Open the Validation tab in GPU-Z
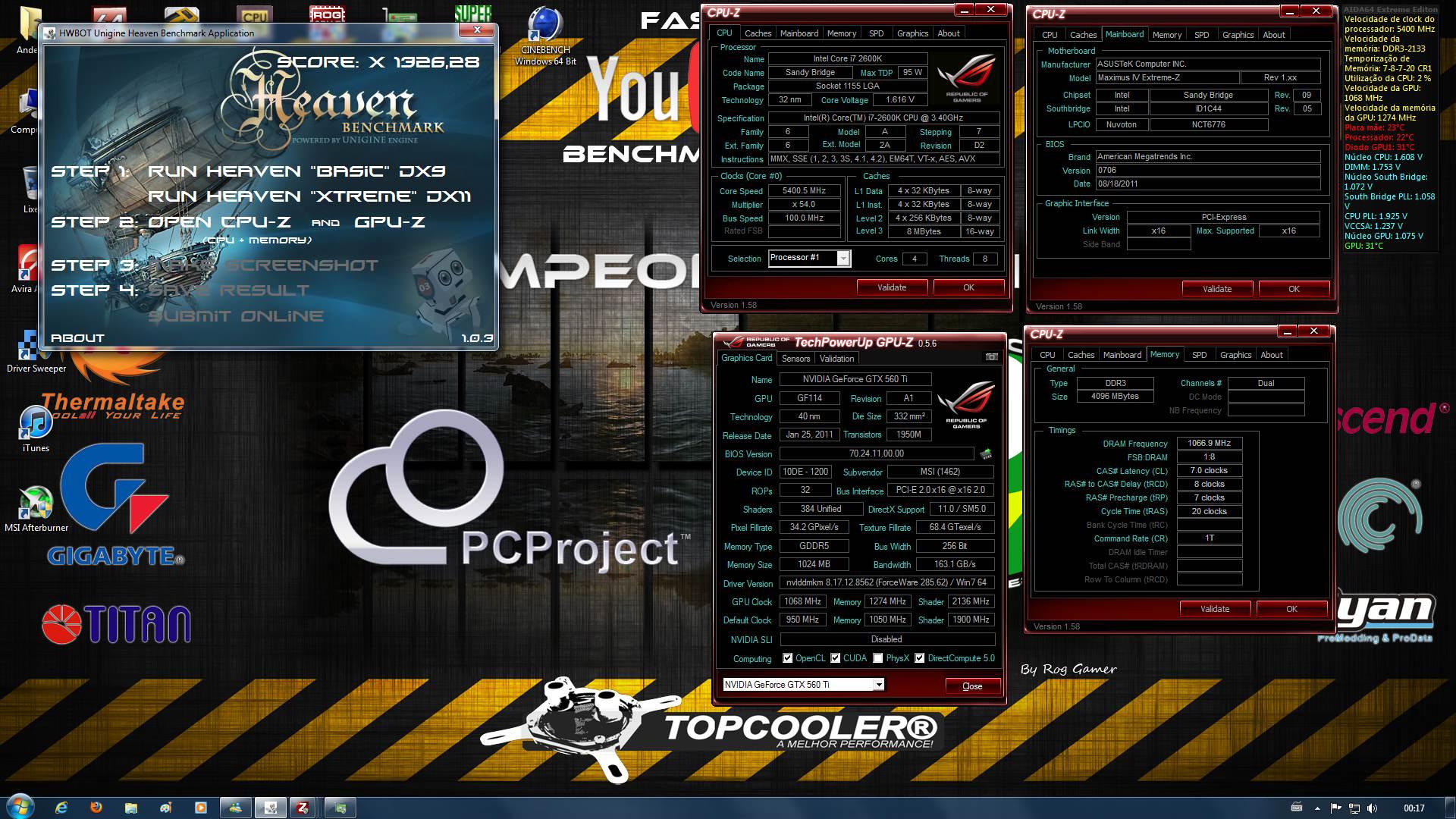The image size is (1456, 819). [837, 359]
